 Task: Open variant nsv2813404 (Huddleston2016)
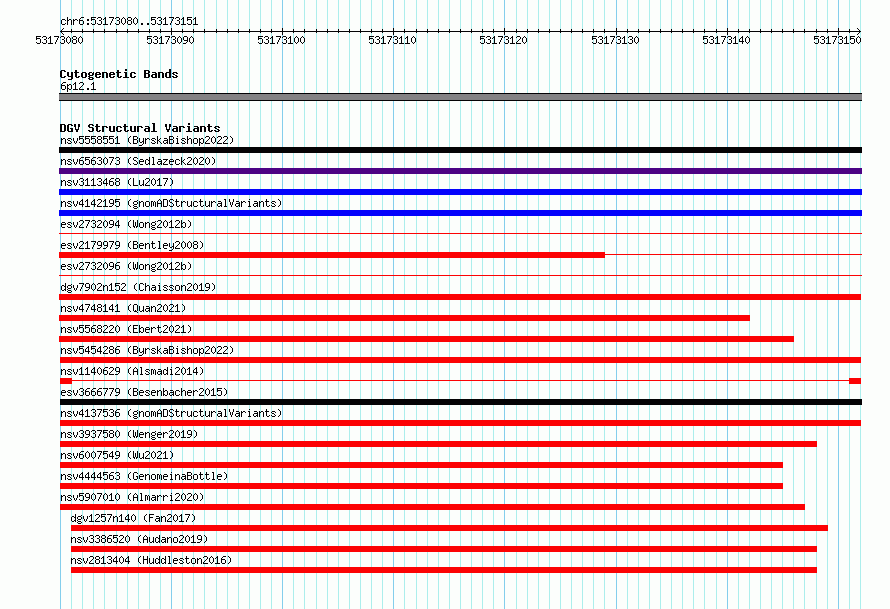pyautogui.click(x=151, y=560)
